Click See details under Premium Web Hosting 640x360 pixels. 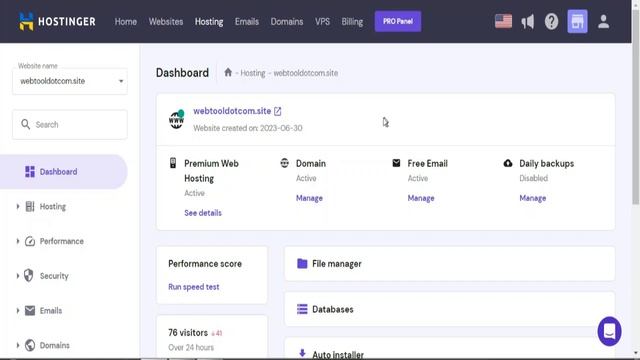pyautogui.click(x=203, y=213)
